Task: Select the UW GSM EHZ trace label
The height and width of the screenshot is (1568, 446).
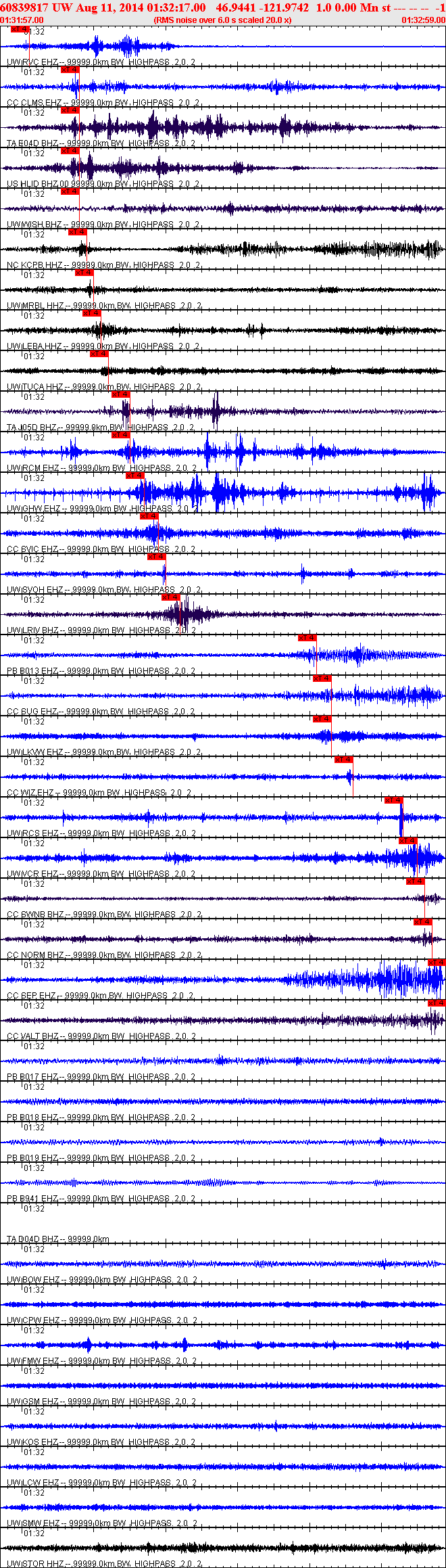Action: pyautogui.click(x=102, y=1402)
